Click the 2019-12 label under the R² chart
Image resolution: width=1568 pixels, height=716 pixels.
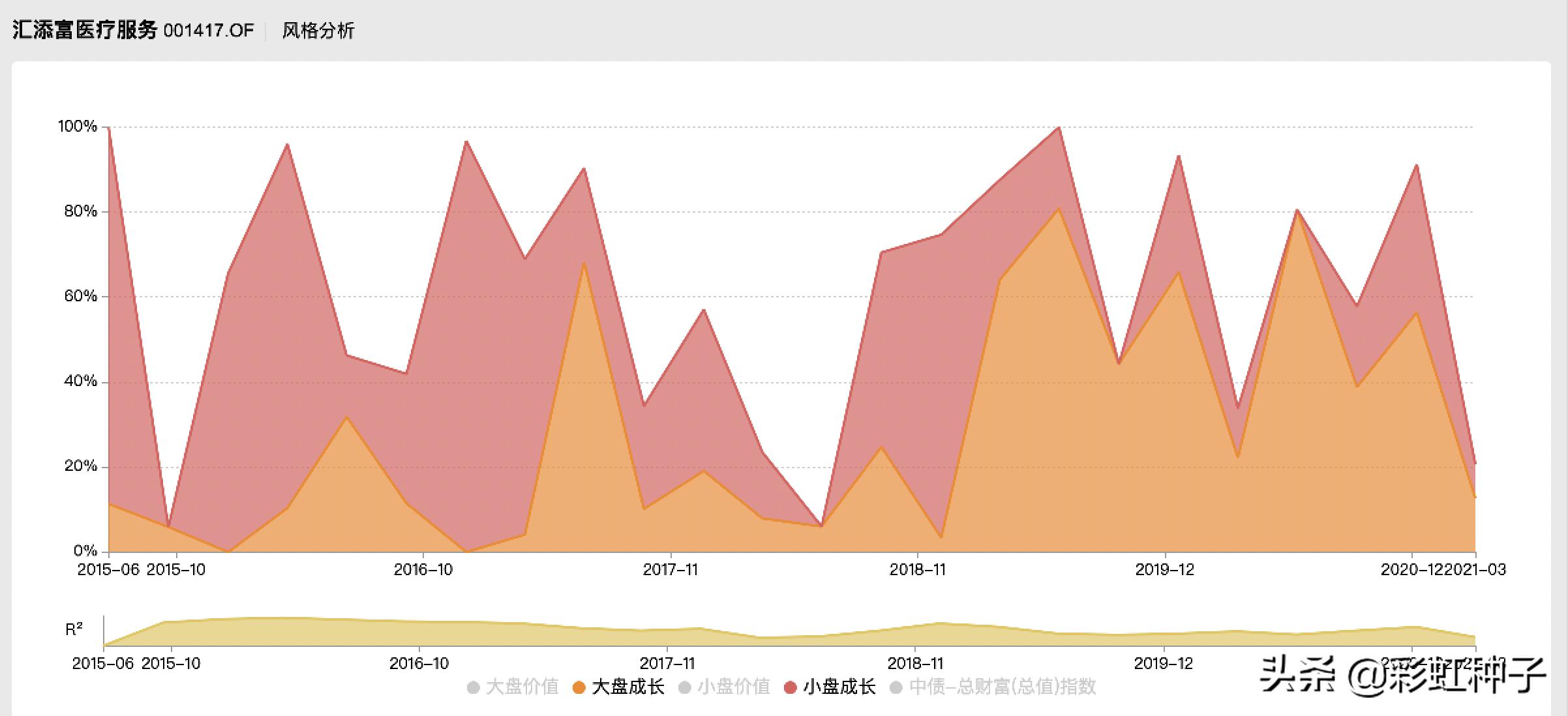[1164, 664]
